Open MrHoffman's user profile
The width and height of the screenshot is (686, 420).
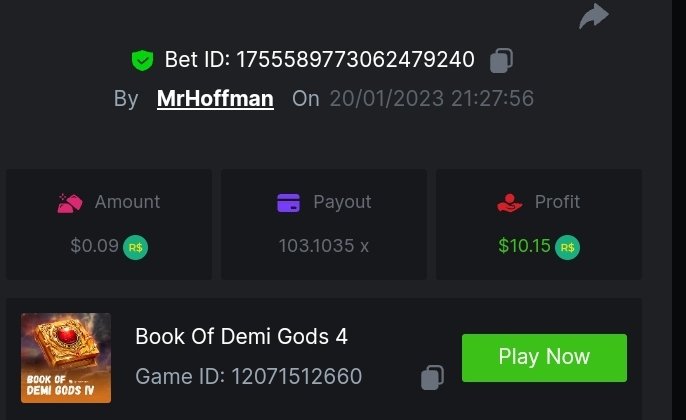tap(215, 99)
